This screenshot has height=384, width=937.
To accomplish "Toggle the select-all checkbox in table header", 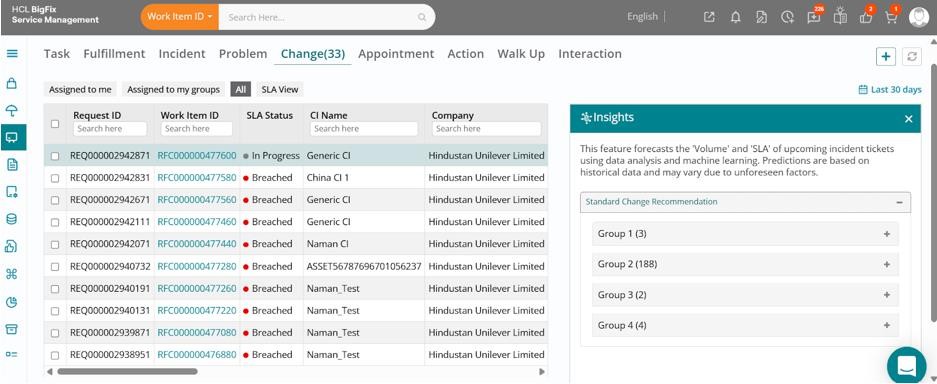I will point(55,124).
